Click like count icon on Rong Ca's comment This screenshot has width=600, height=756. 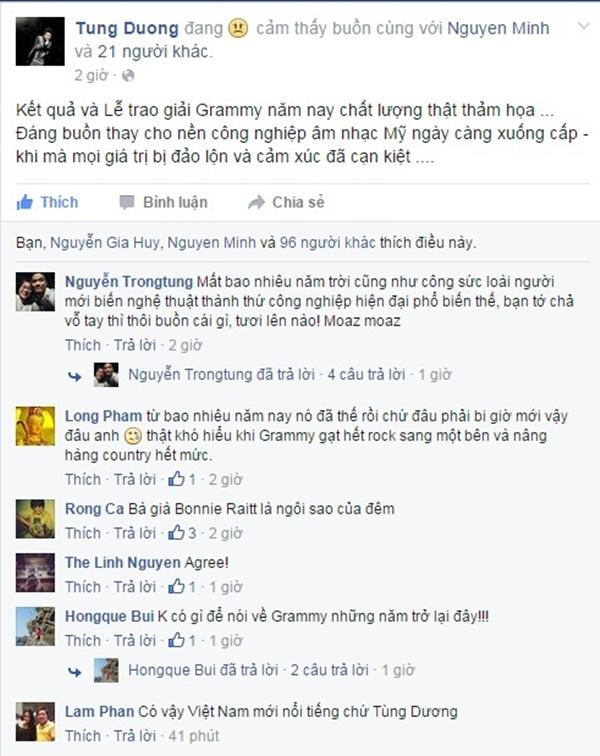point(176,533)
